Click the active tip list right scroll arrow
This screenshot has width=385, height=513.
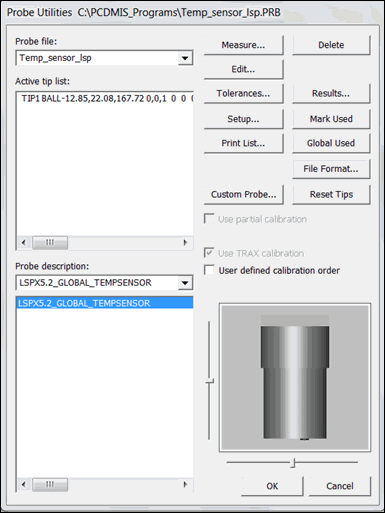185,242
